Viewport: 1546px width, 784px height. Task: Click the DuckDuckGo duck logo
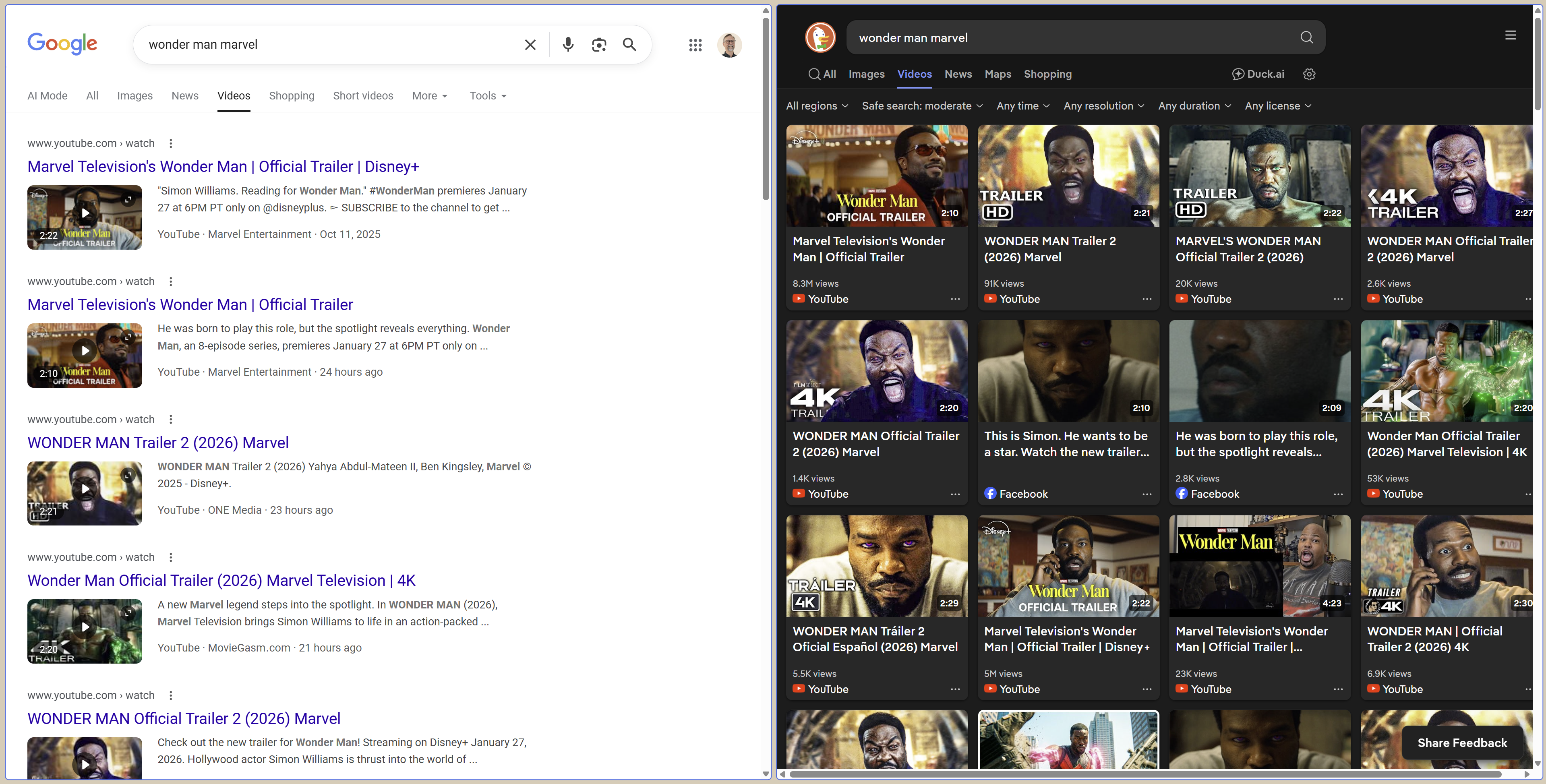[x=820, y=37]
